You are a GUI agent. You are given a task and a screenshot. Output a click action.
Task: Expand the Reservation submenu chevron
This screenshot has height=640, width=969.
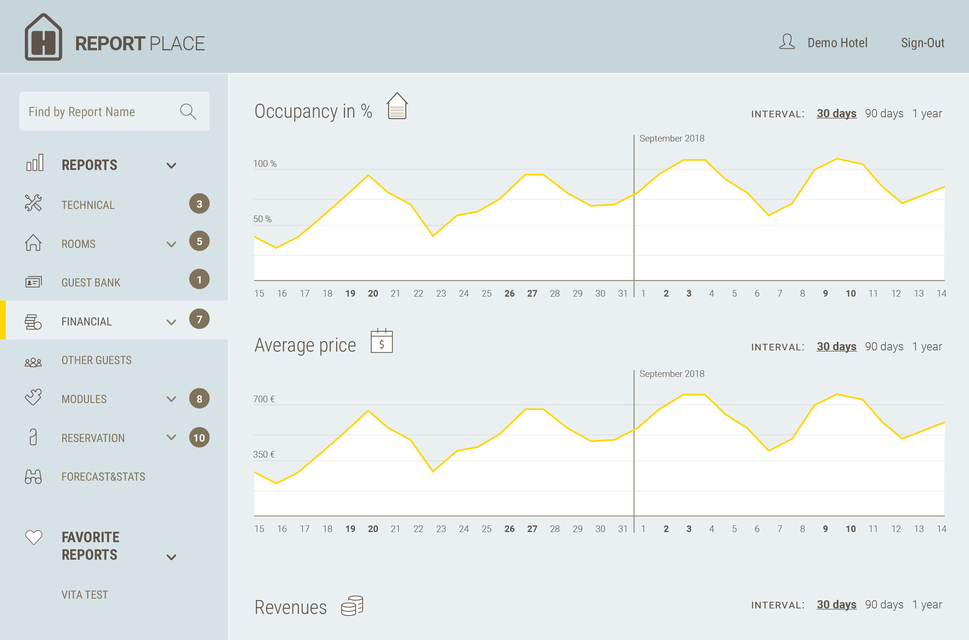171,438
